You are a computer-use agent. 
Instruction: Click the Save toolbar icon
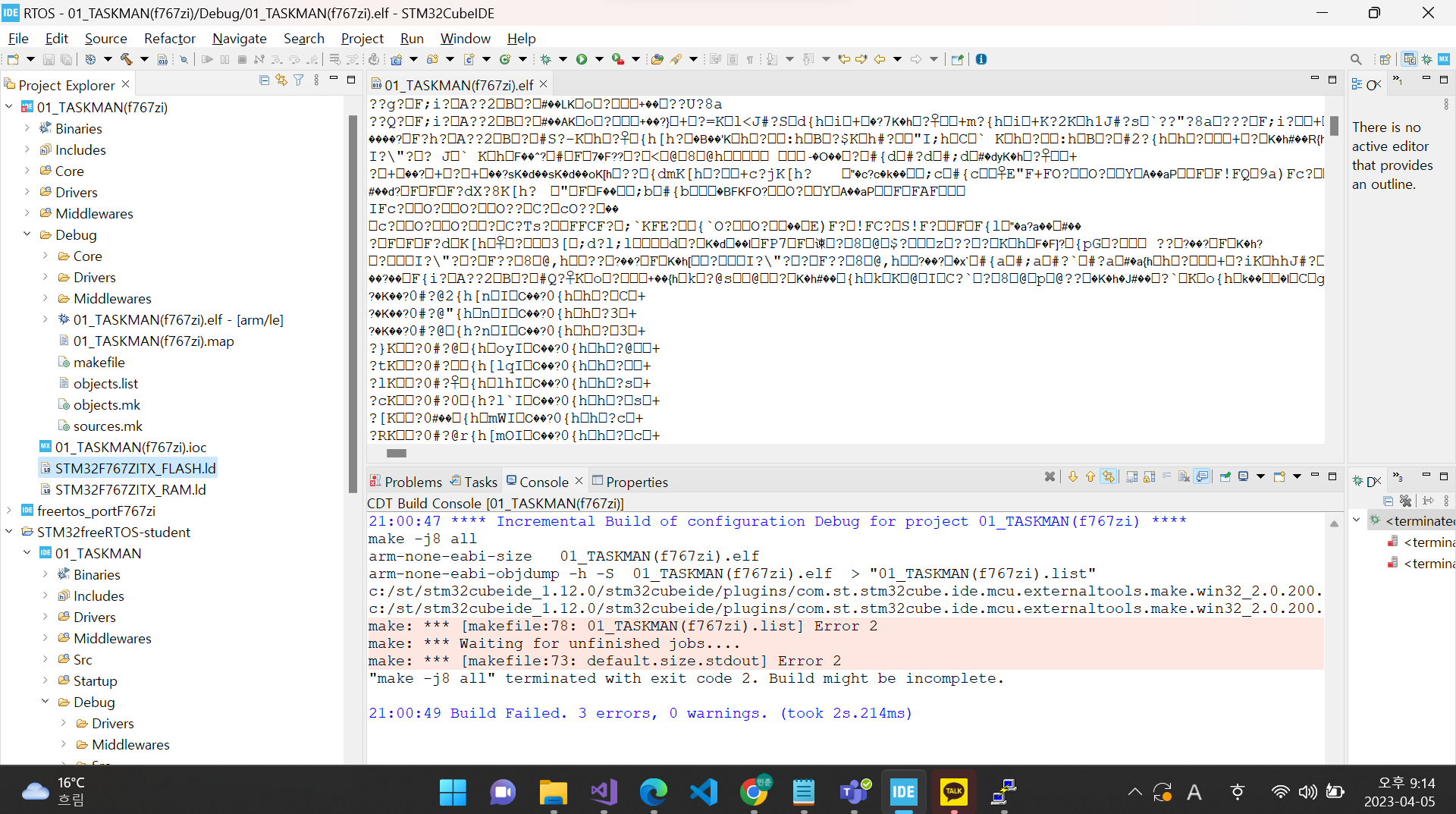49,59
